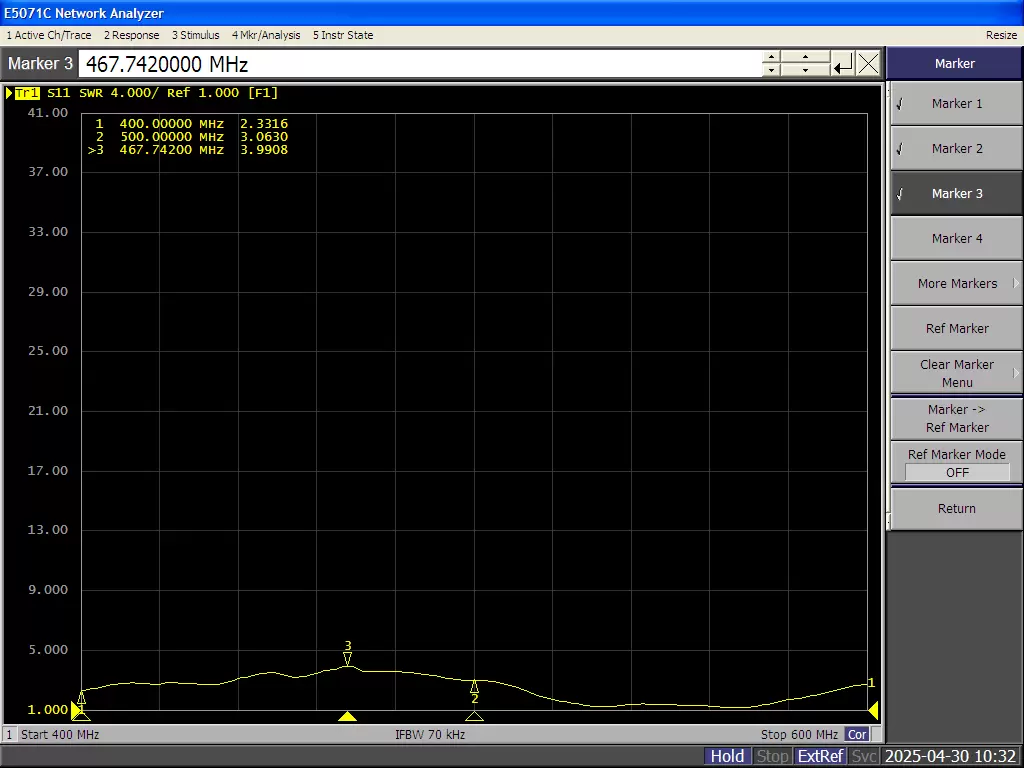
Task: Click the Stop indicator in the status bar
Action: click(772, 756)
